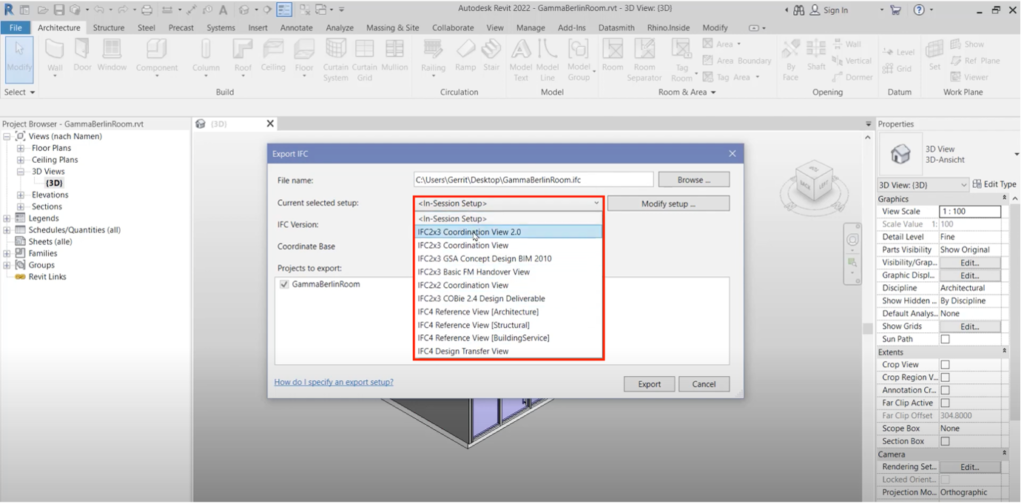
Task: Select the Curtain Grid tool
Action: [x=364, y=59]
